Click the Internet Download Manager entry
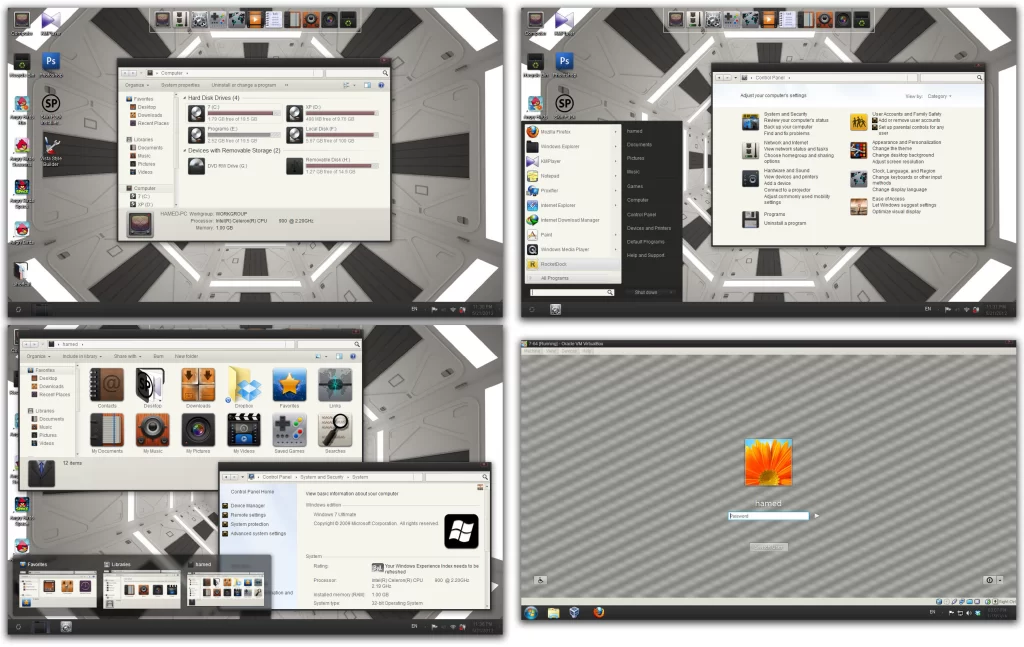The image size is (1024, 647). (568, 220)
